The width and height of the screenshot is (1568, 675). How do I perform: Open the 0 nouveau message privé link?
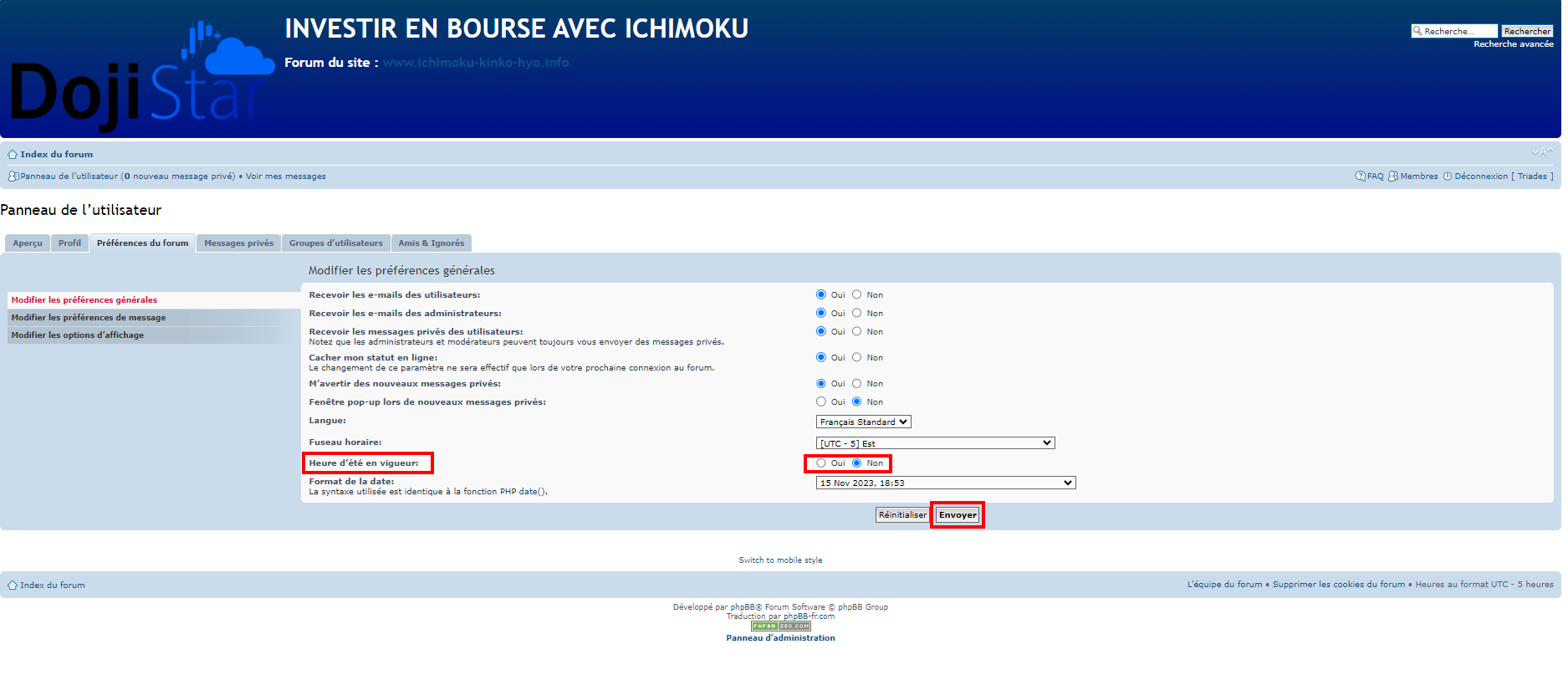(180, 176)
